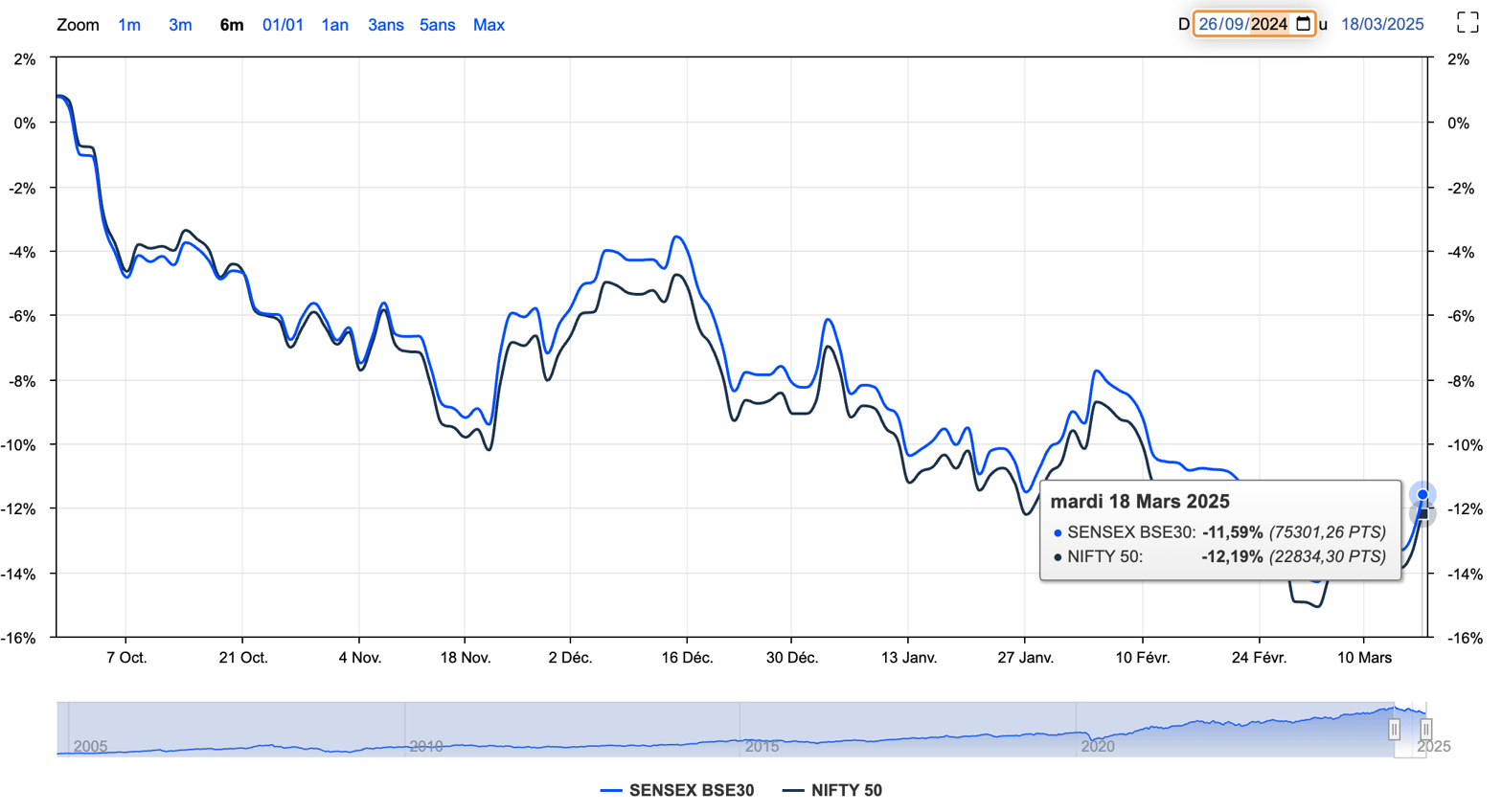
Task: Open the calendar date picker icon
Action: [x=1303, y=24]
